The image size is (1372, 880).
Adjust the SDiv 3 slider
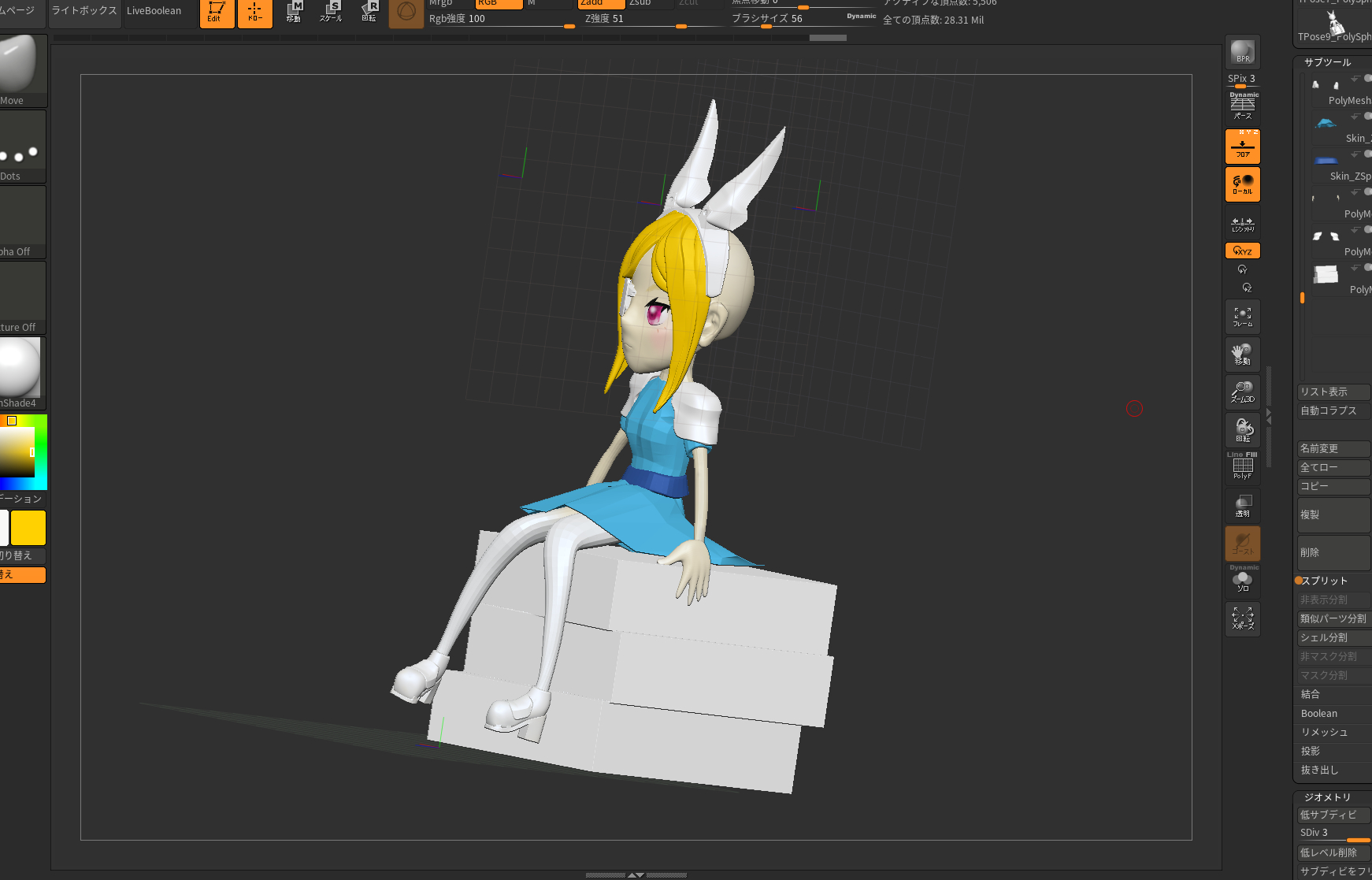pos(1334,834)
